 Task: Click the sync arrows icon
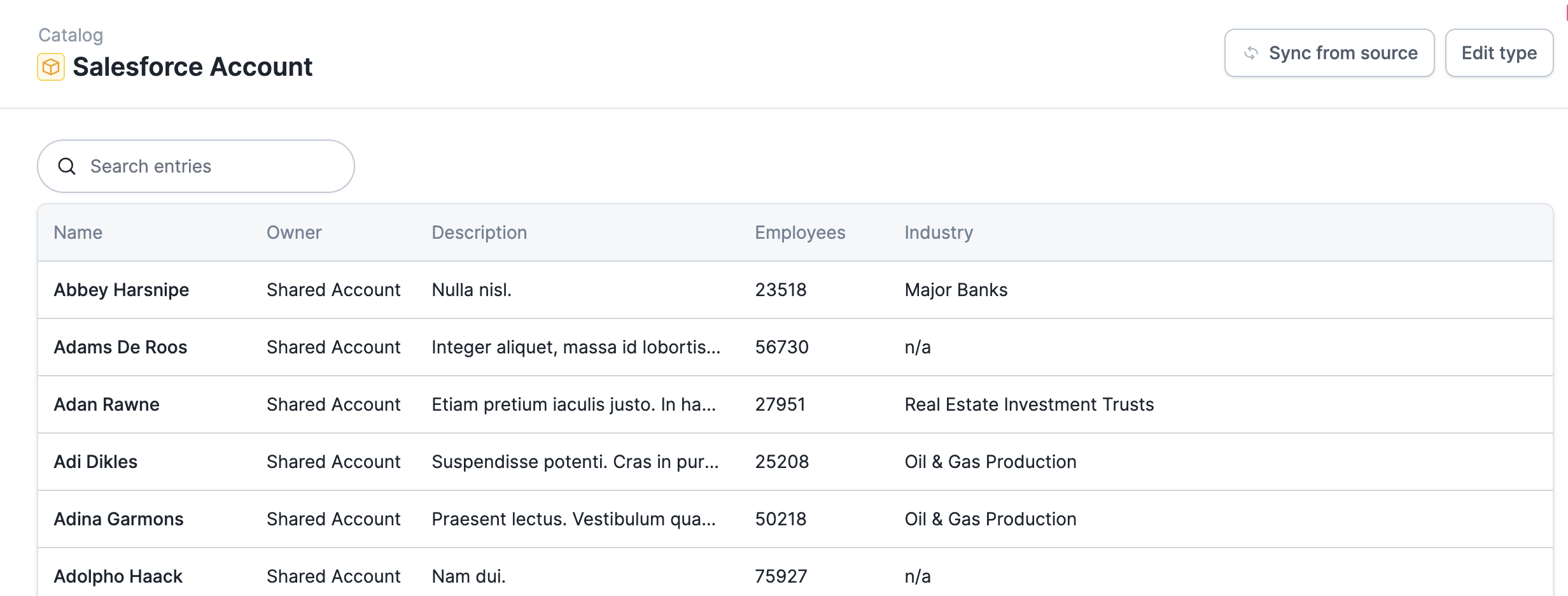[x=1251, y=53]
